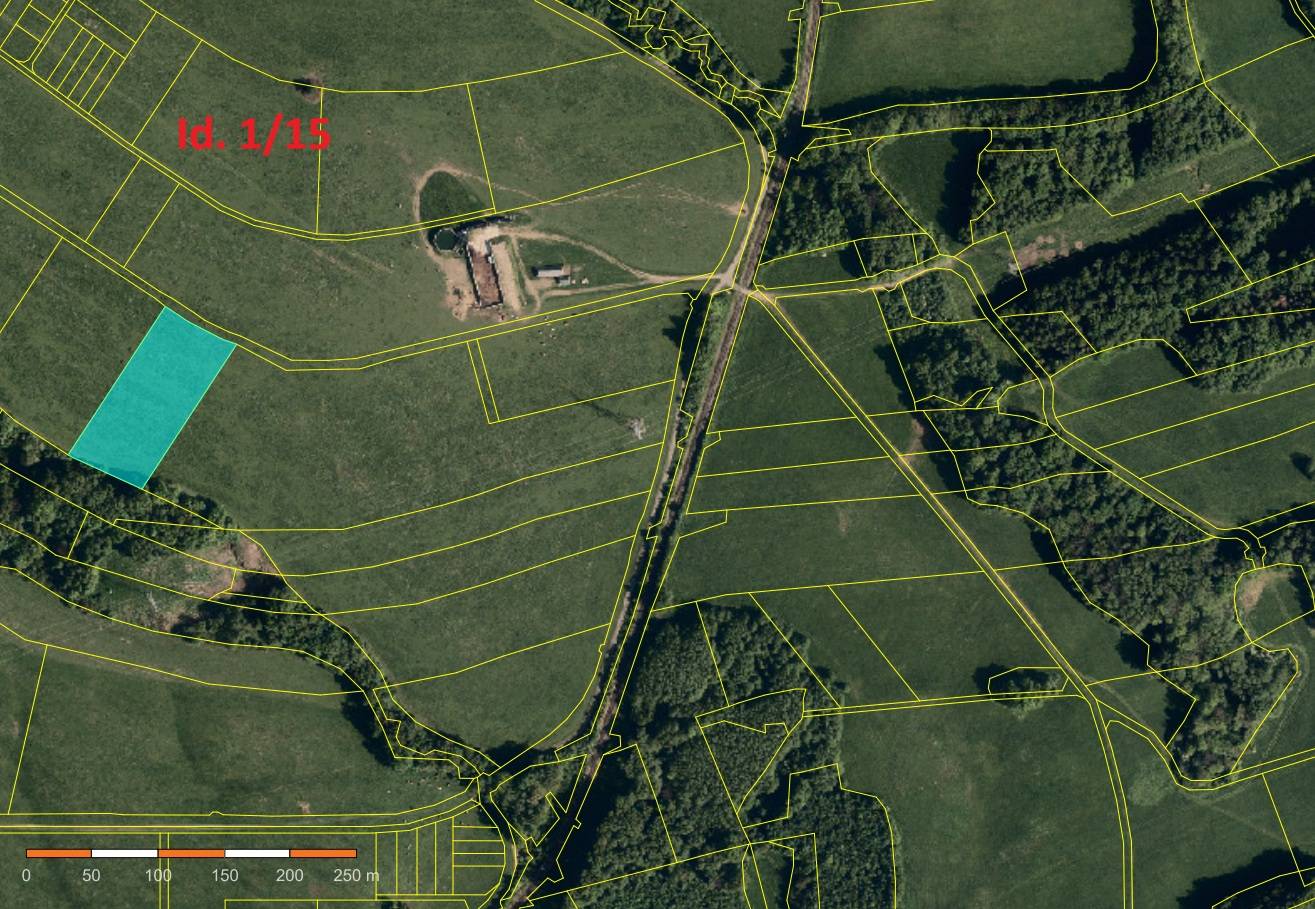Click the "50" label on the scale bar
The height and width of the screenshot is (909, 1315).
tap(91, 876)
